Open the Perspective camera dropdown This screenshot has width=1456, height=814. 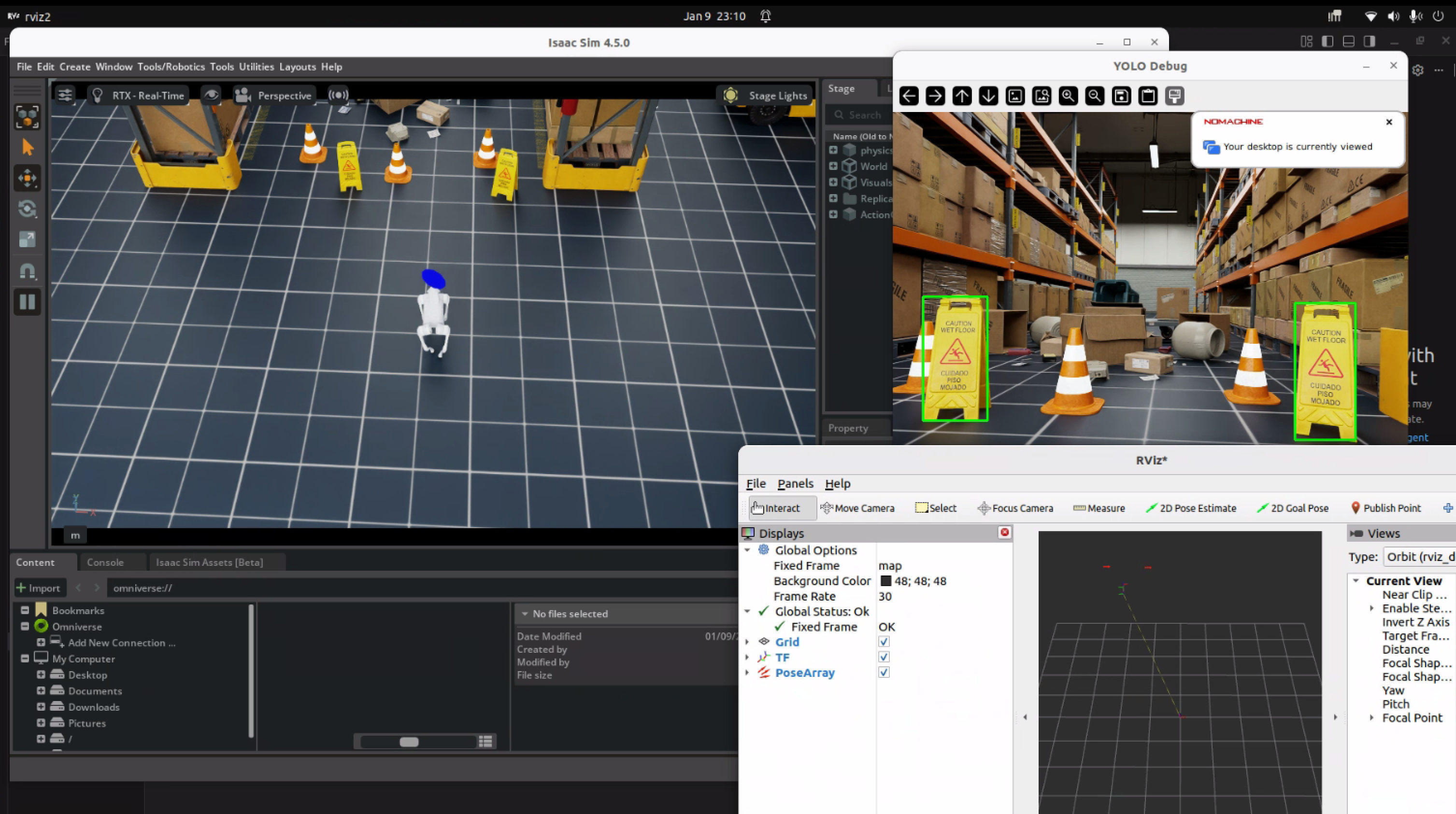274,96
